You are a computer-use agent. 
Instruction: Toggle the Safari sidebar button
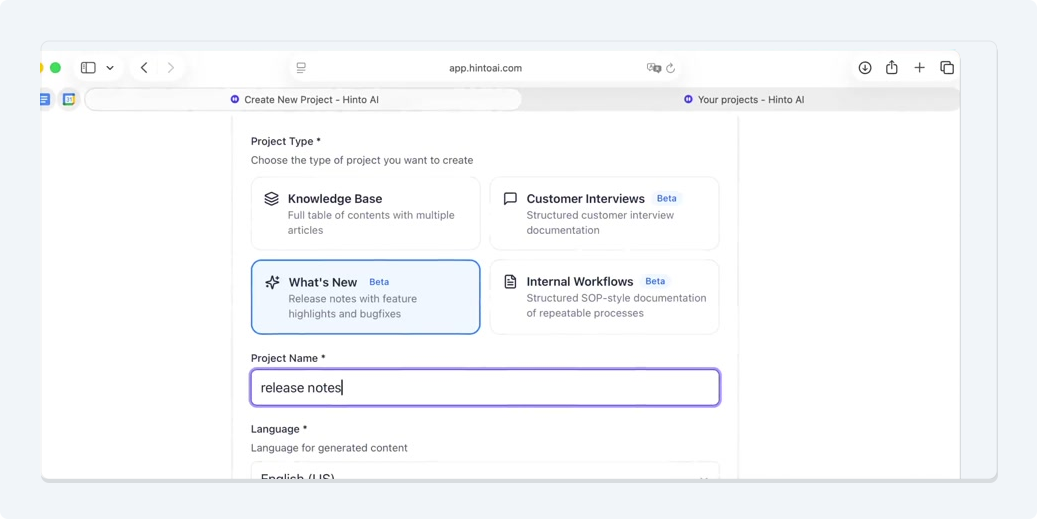(x=88, y=68)
